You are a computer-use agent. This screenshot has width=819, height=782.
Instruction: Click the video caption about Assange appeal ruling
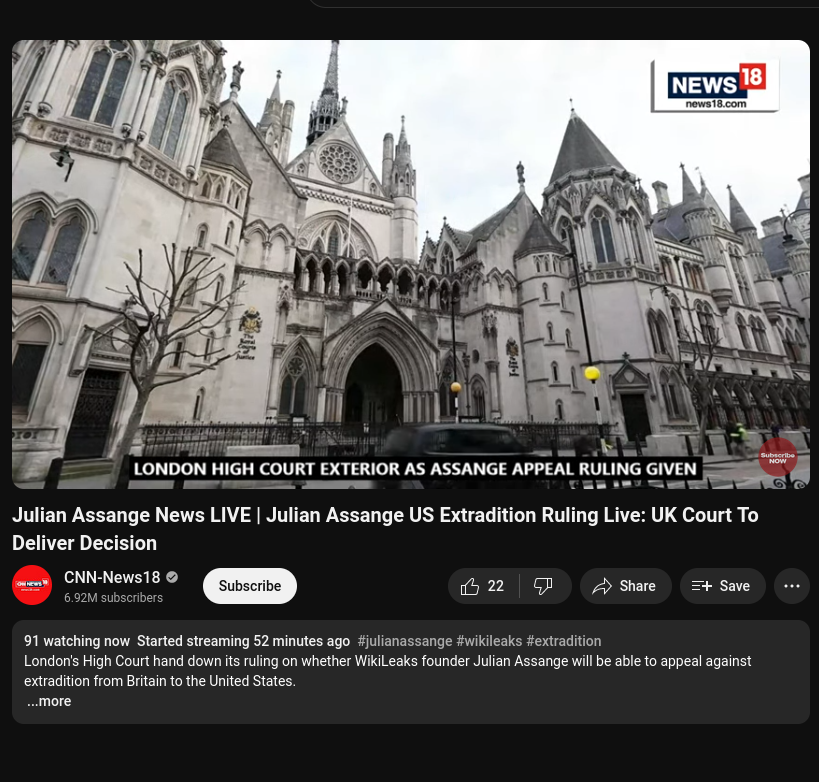(415, 469)
